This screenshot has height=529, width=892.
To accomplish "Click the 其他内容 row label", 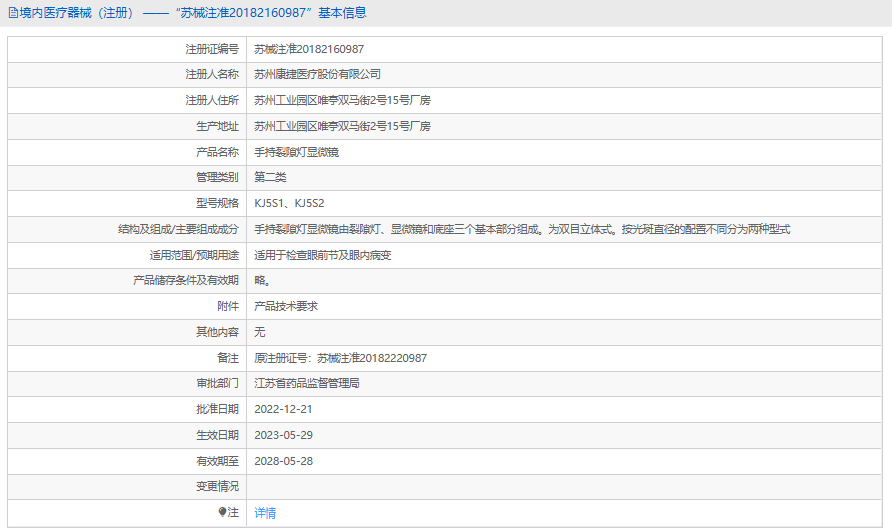I will [x=217, y=332].
